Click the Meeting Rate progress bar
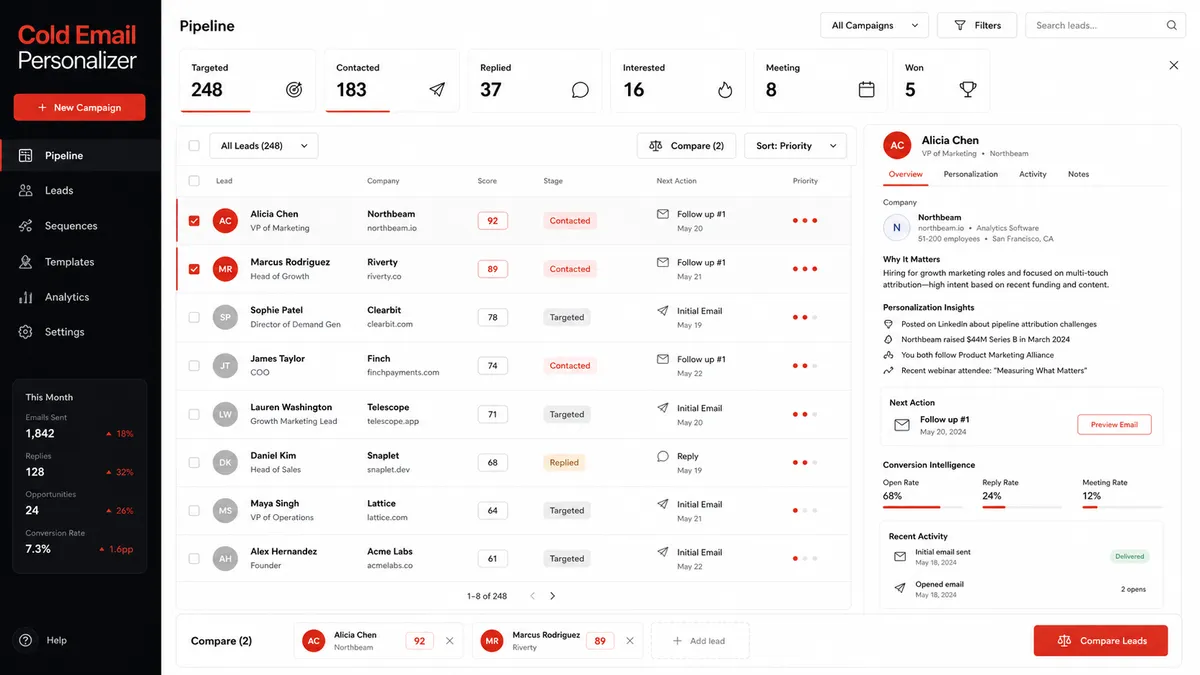 pyautogui.click(x=1122, y=507)
